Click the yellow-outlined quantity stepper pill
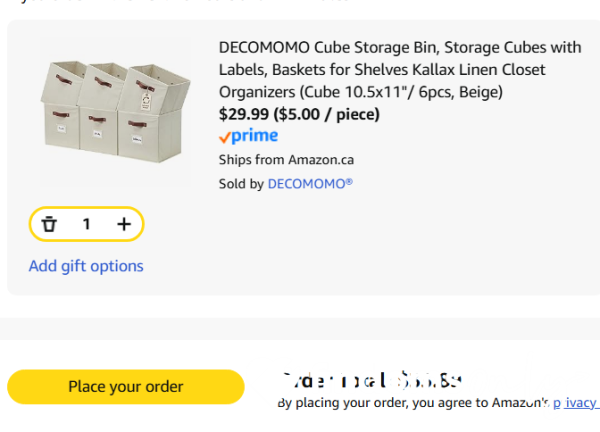This screenshot has height=432, width=600. [105, 224]
